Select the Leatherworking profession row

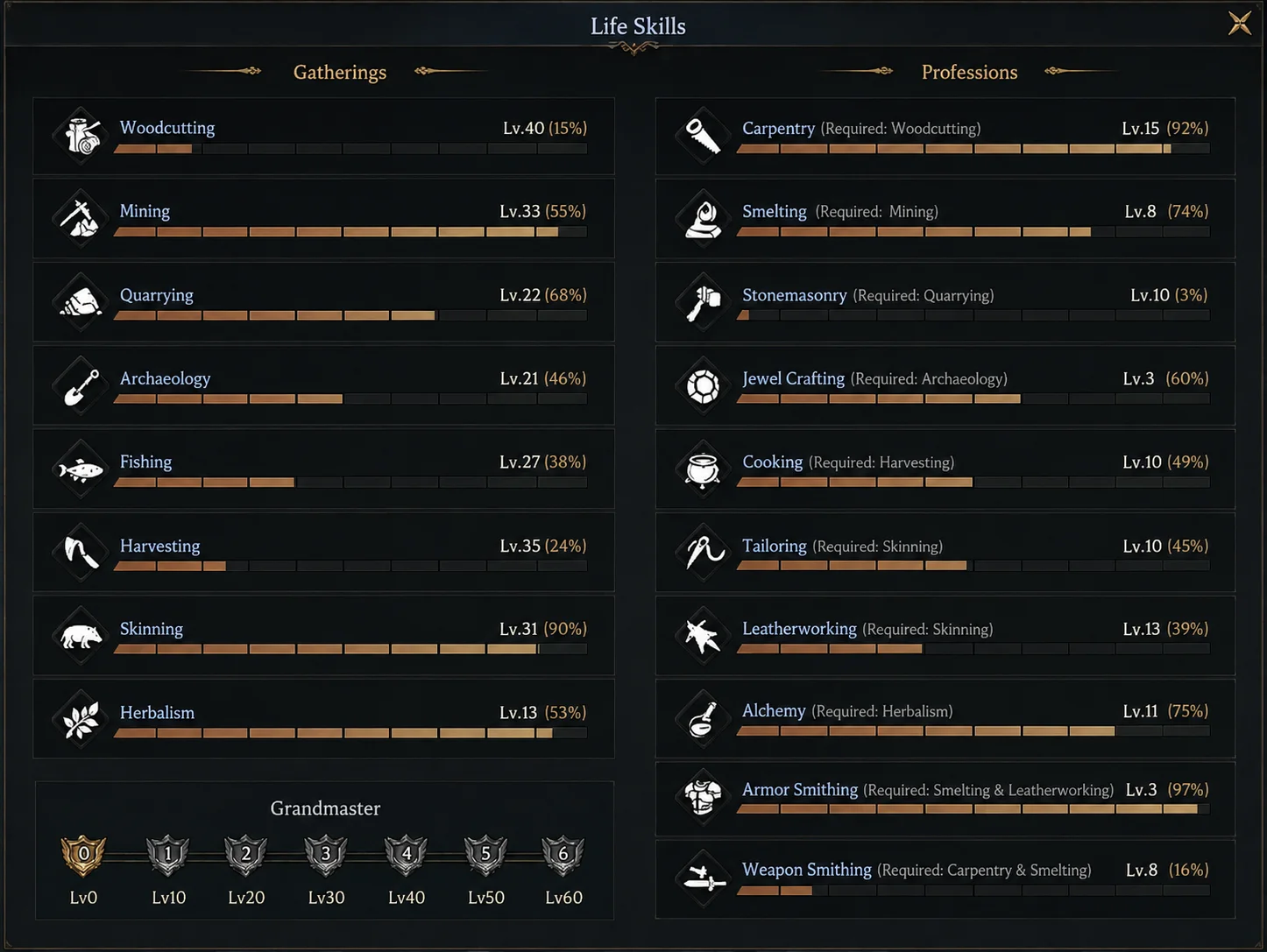(945, 636)
